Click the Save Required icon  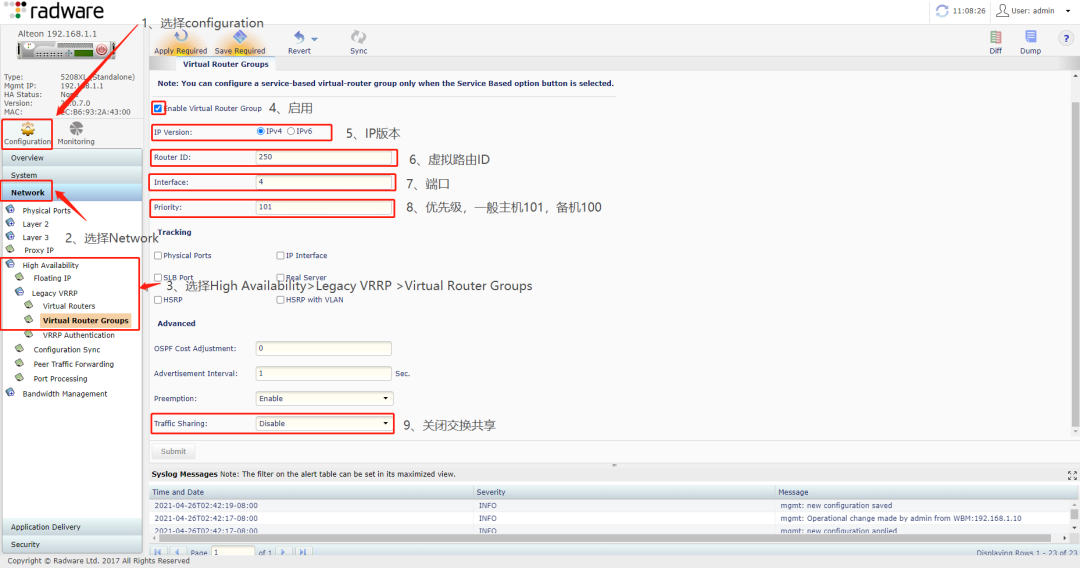tap(240, 37)
